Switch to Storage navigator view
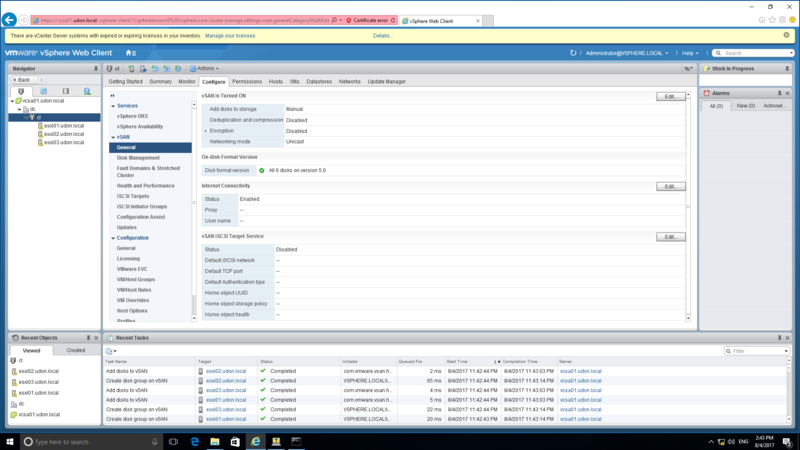 coord(65,91)
